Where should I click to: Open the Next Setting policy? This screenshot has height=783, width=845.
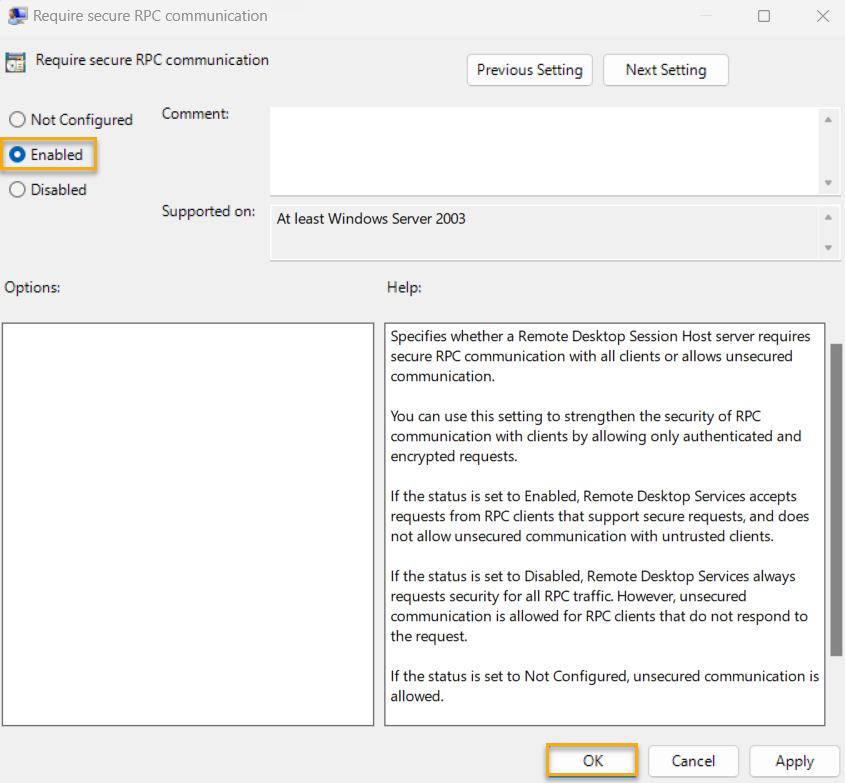coord(665,70)
